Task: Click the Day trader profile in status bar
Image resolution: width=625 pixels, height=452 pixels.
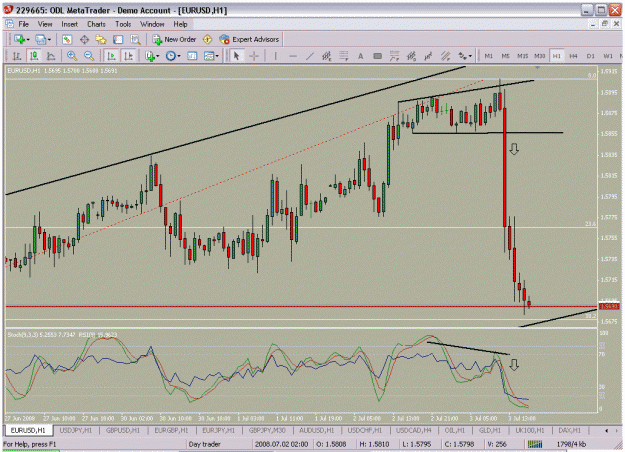Action: [204, 444]
